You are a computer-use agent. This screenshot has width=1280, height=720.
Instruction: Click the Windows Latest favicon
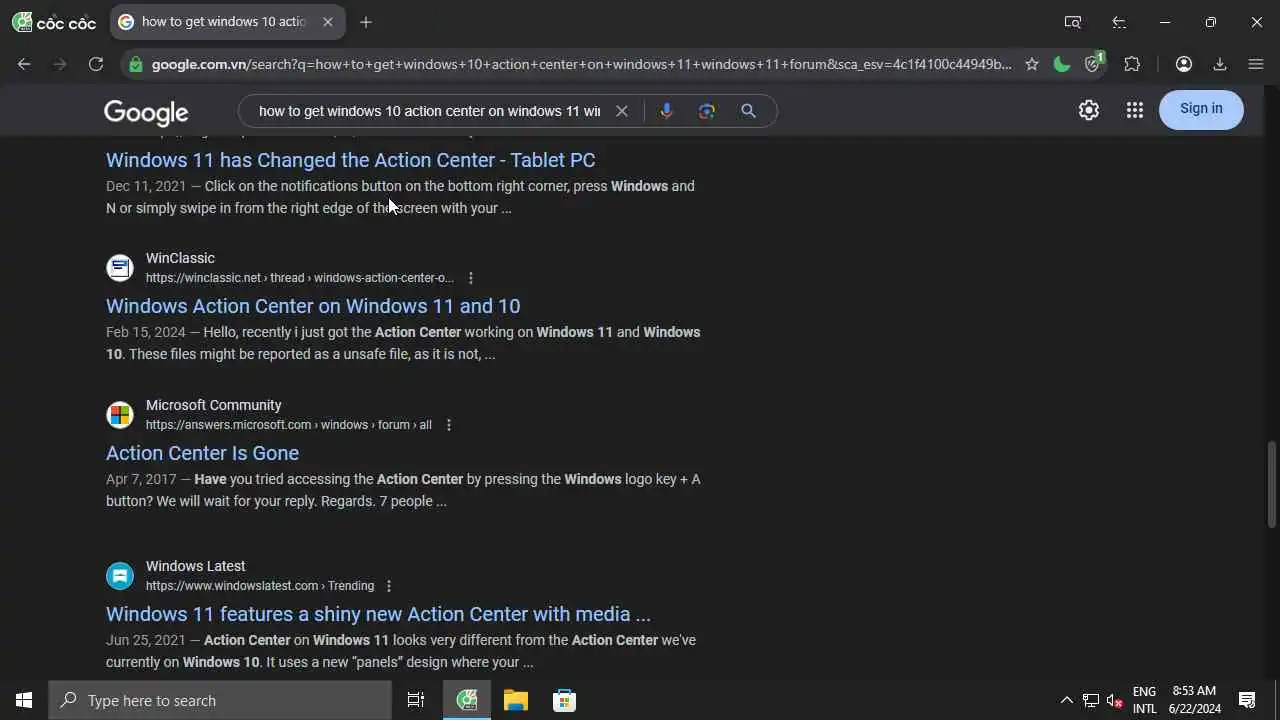click(x=120, y=576)
